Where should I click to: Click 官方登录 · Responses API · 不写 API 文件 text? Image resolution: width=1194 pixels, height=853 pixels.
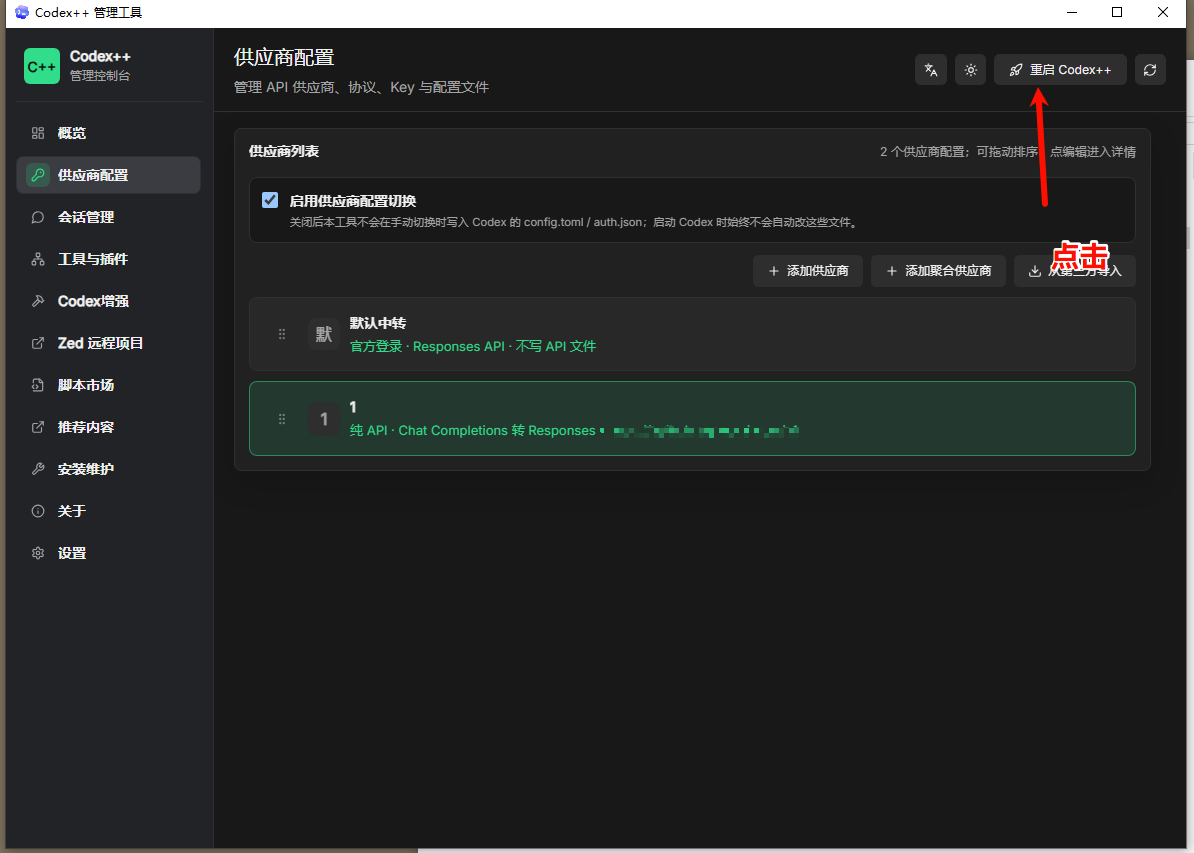coord(473,347)
